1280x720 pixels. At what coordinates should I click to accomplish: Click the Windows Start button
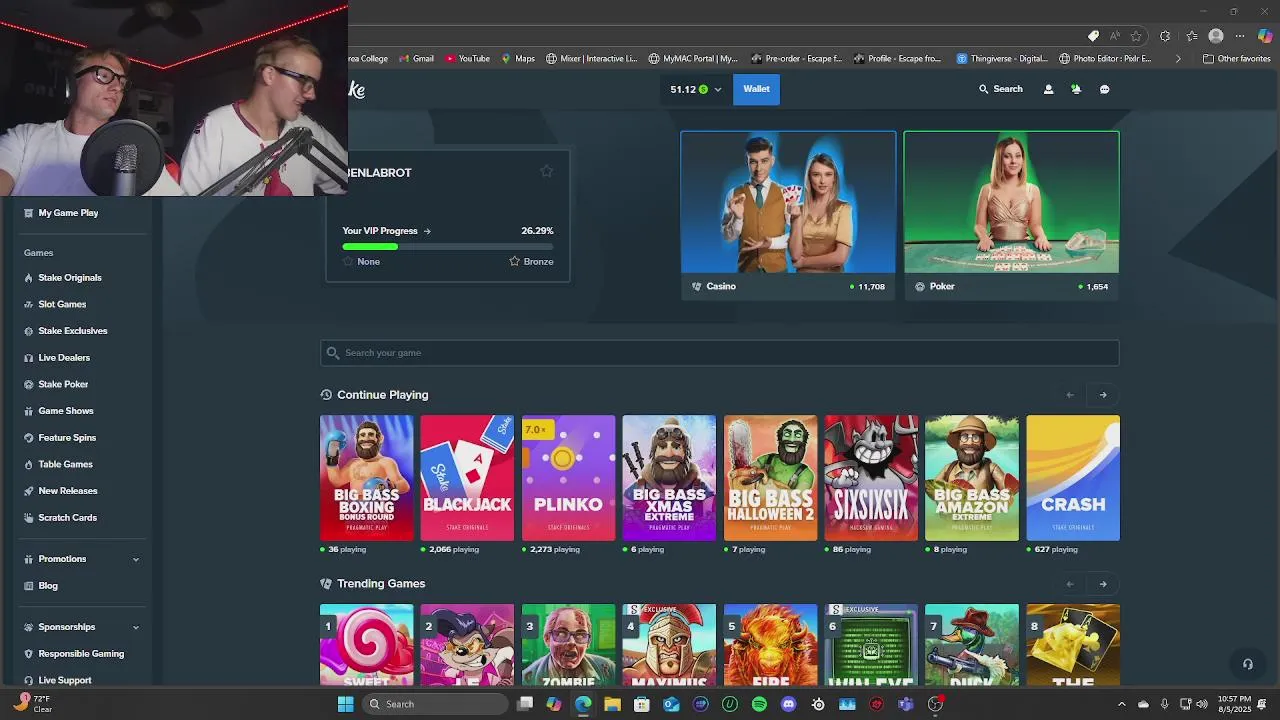point(345,704)
